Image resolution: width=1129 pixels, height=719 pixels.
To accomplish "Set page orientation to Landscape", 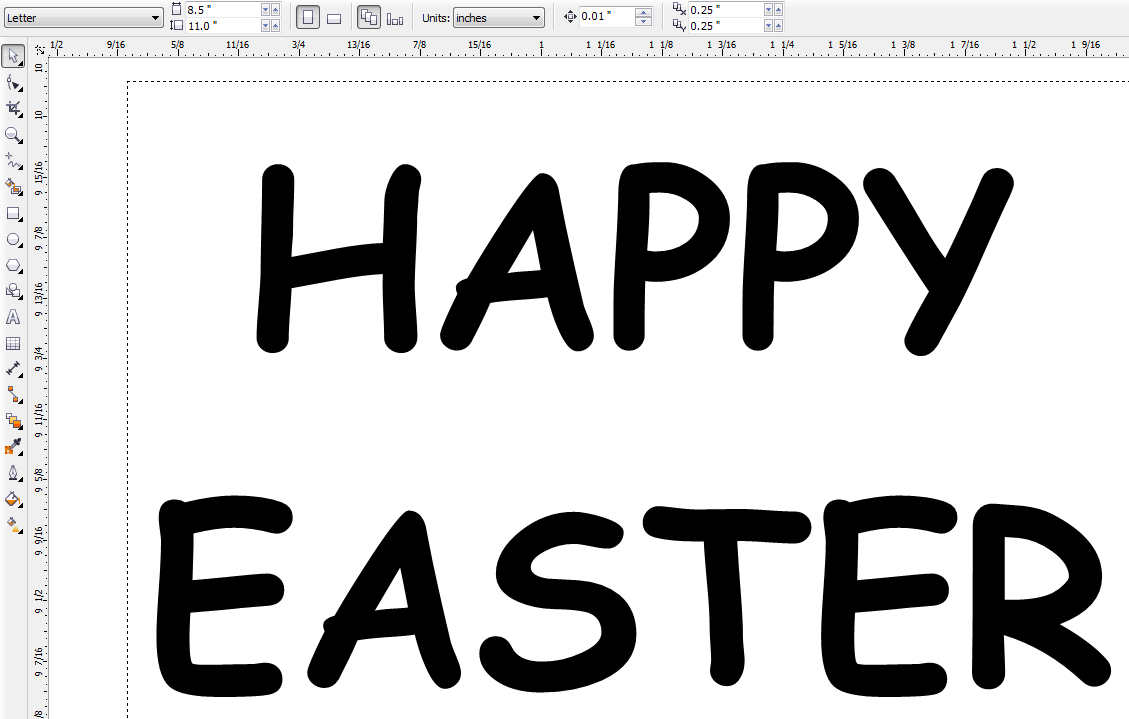I will click(x=333, y=18).
